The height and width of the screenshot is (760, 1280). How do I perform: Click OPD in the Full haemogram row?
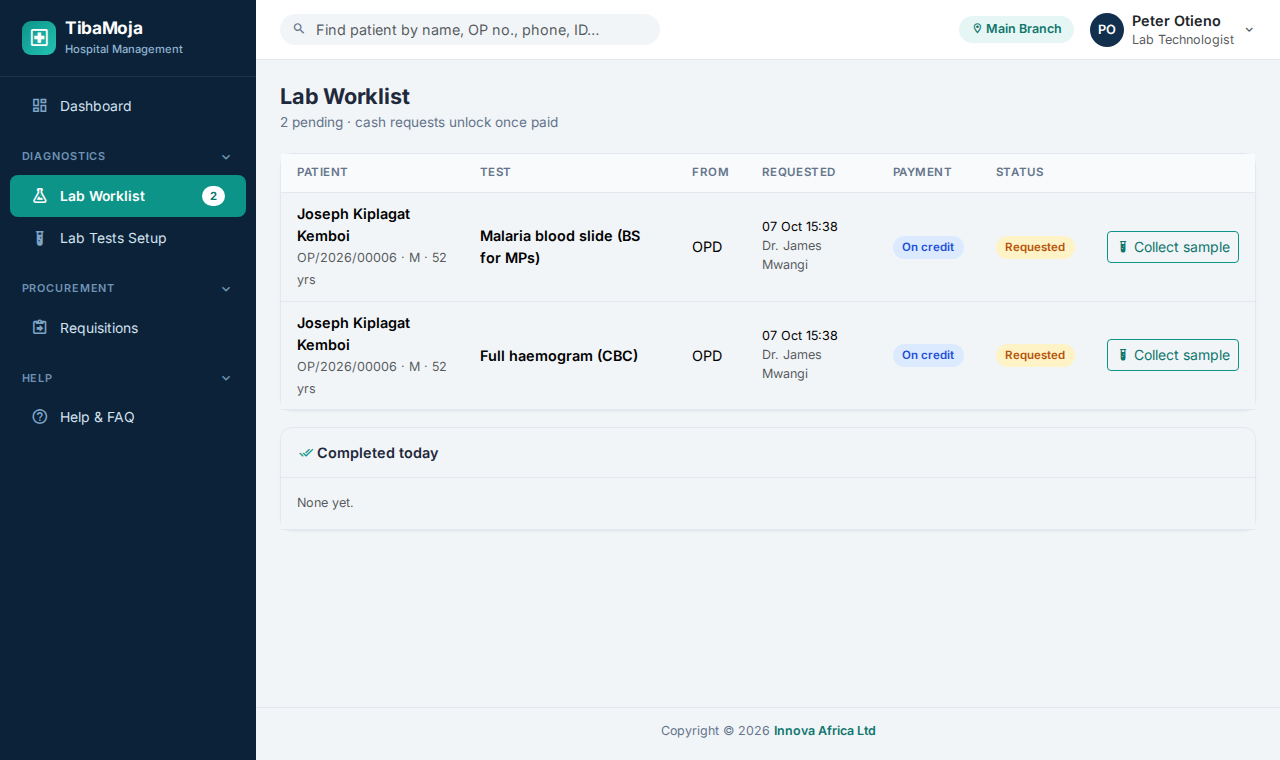[707, 355]
